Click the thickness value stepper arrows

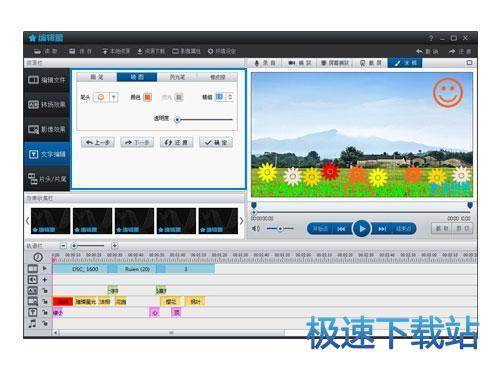pyautogui.click(x=230, y=97)
